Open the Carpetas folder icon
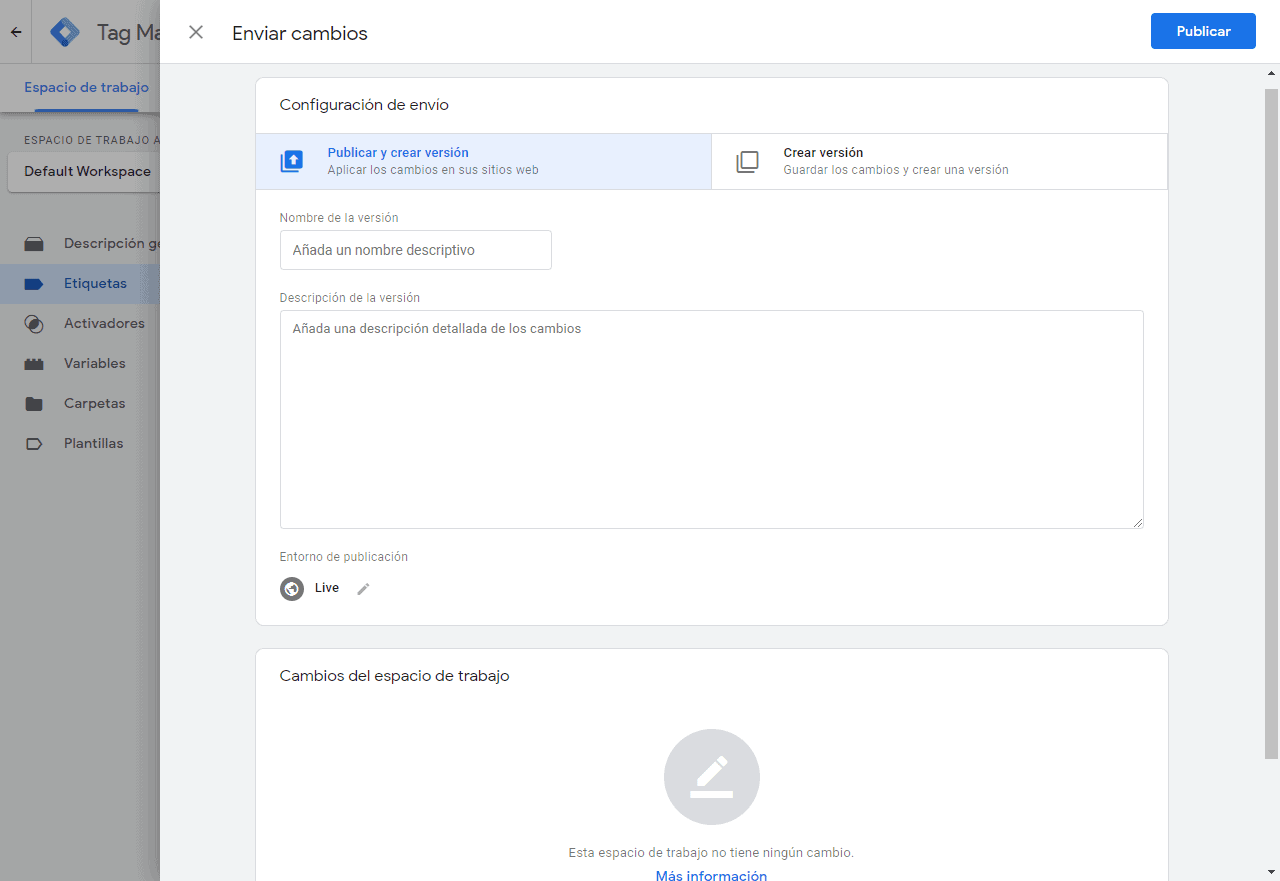This screenshot has width=1280, height=881. click(x=35, y=403)
